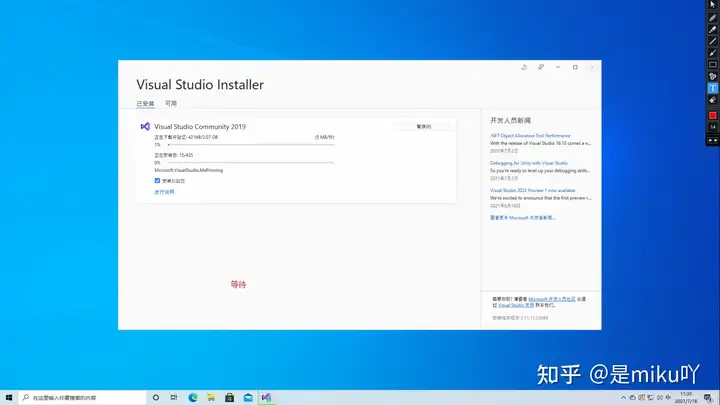Viewport: 720px width, 405px height.
Task: Minimize the Visual Studio Installer window
Action: click(558, 67)
